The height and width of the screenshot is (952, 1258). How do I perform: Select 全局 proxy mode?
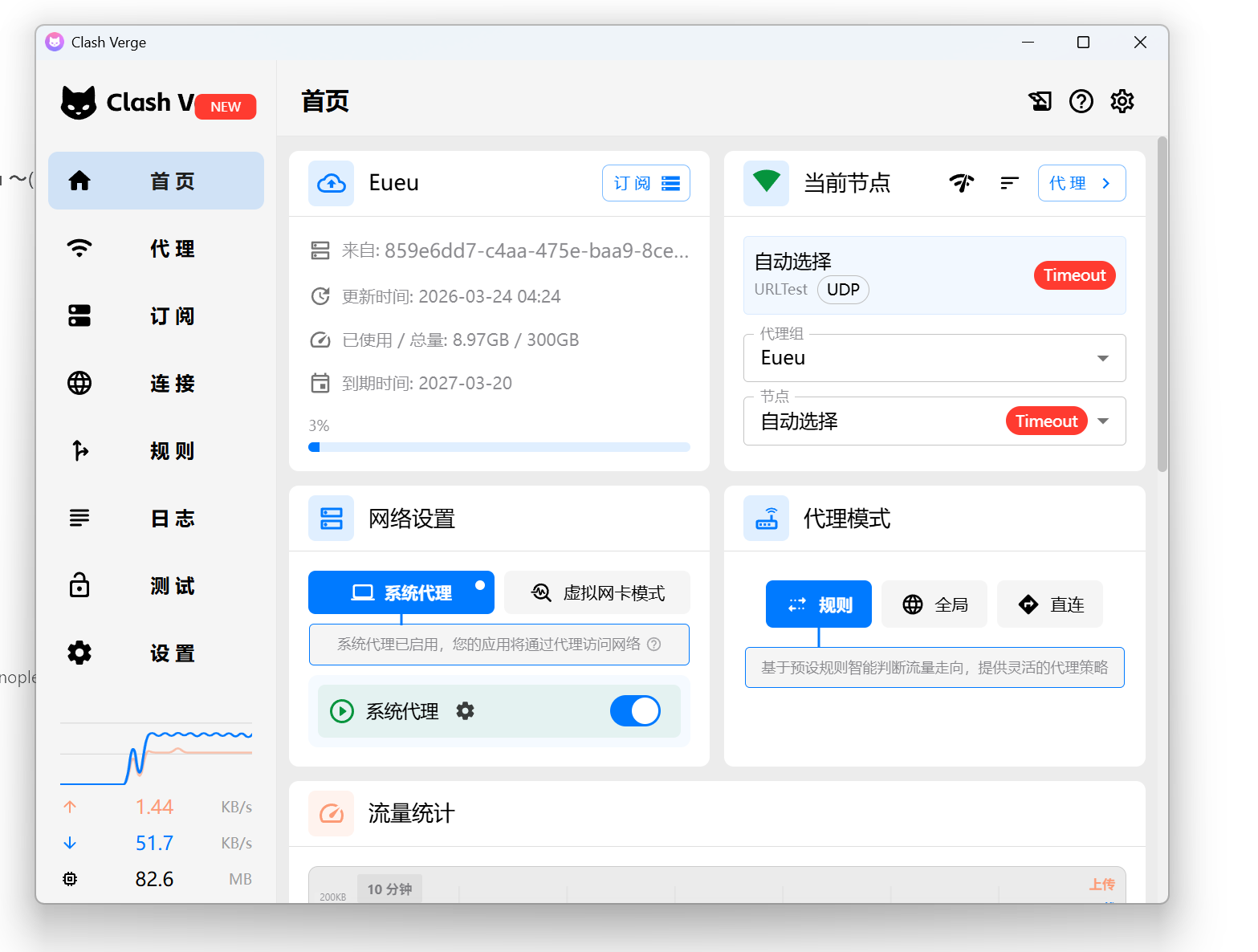point(934,604)
